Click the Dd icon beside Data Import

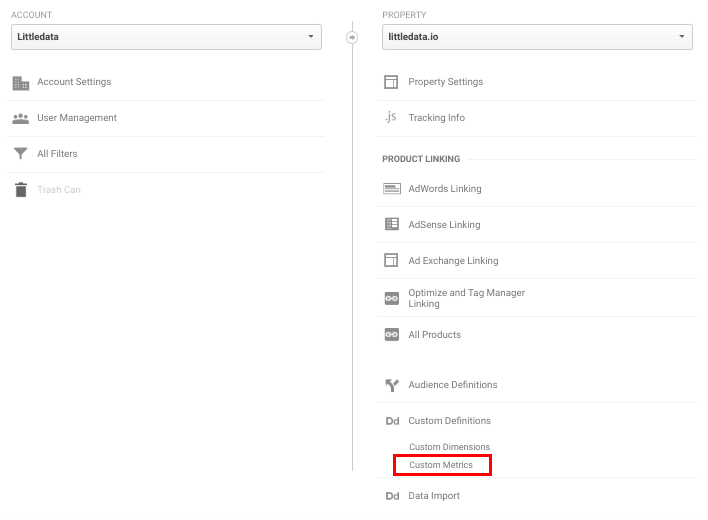[x=392, y=496]
